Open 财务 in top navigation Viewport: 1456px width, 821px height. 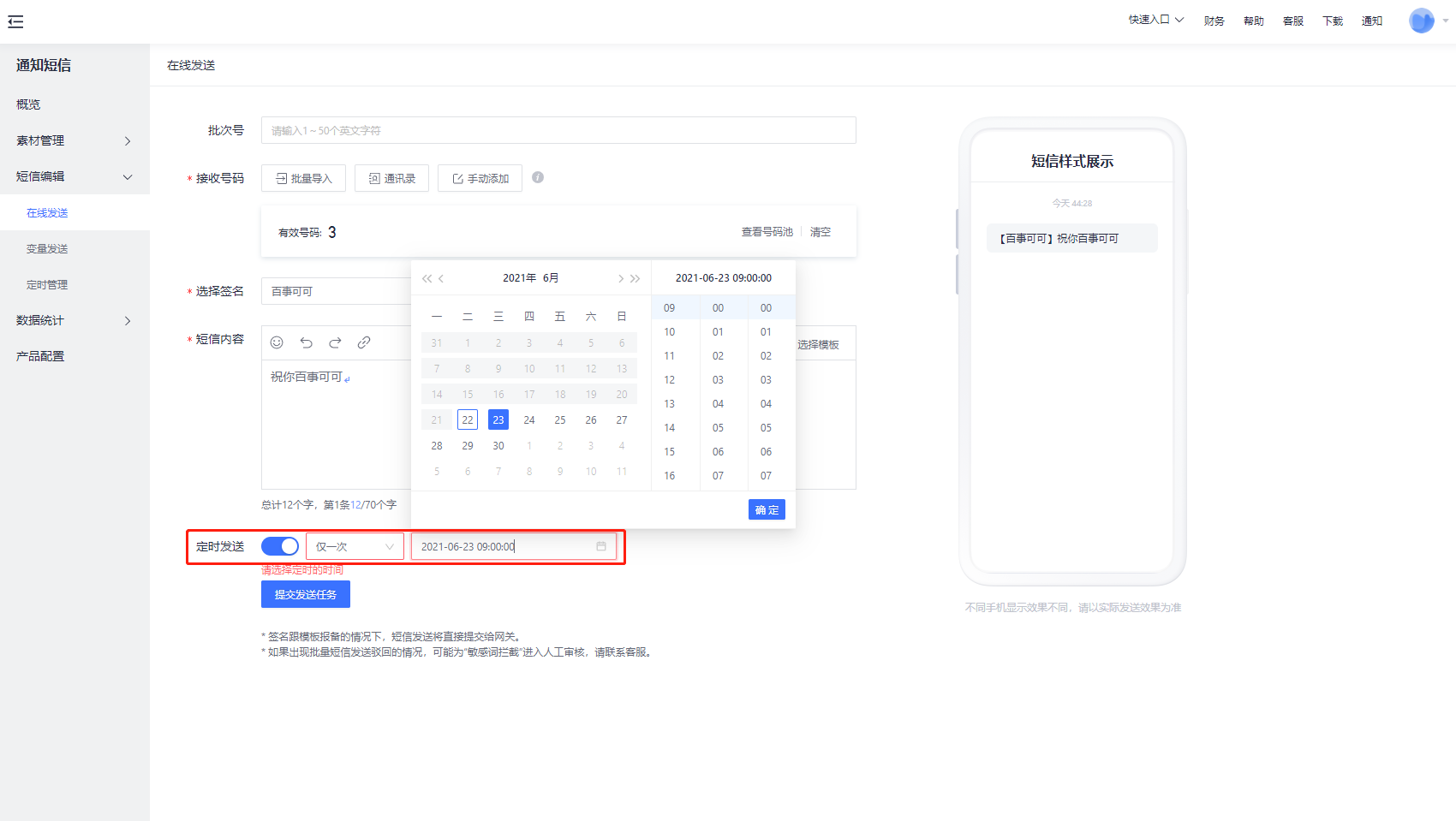click(x=1214, y=21)
